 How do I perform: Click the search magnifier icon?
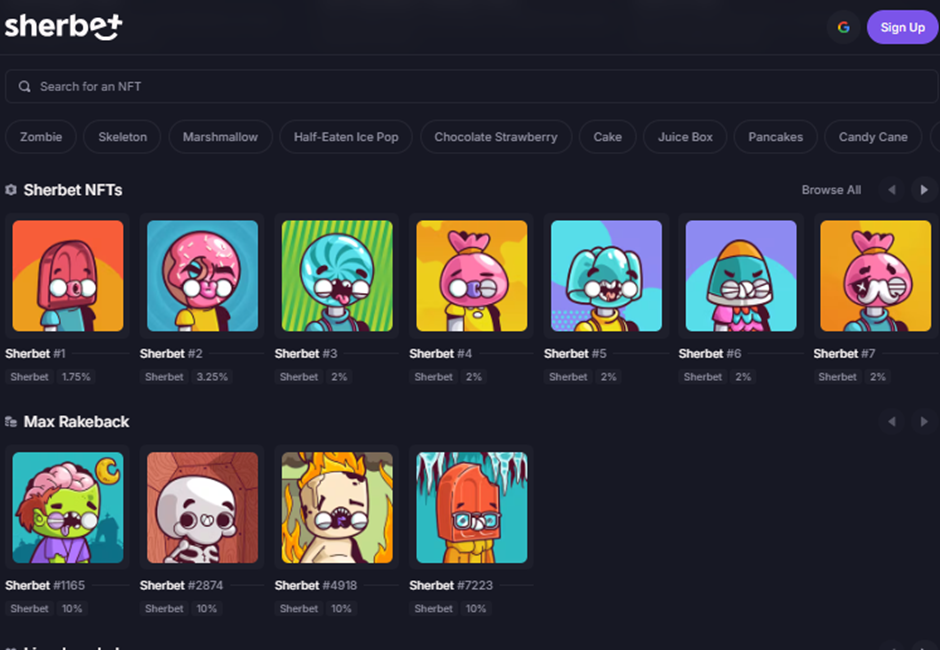pyautogui.click(x=25, y=87)
